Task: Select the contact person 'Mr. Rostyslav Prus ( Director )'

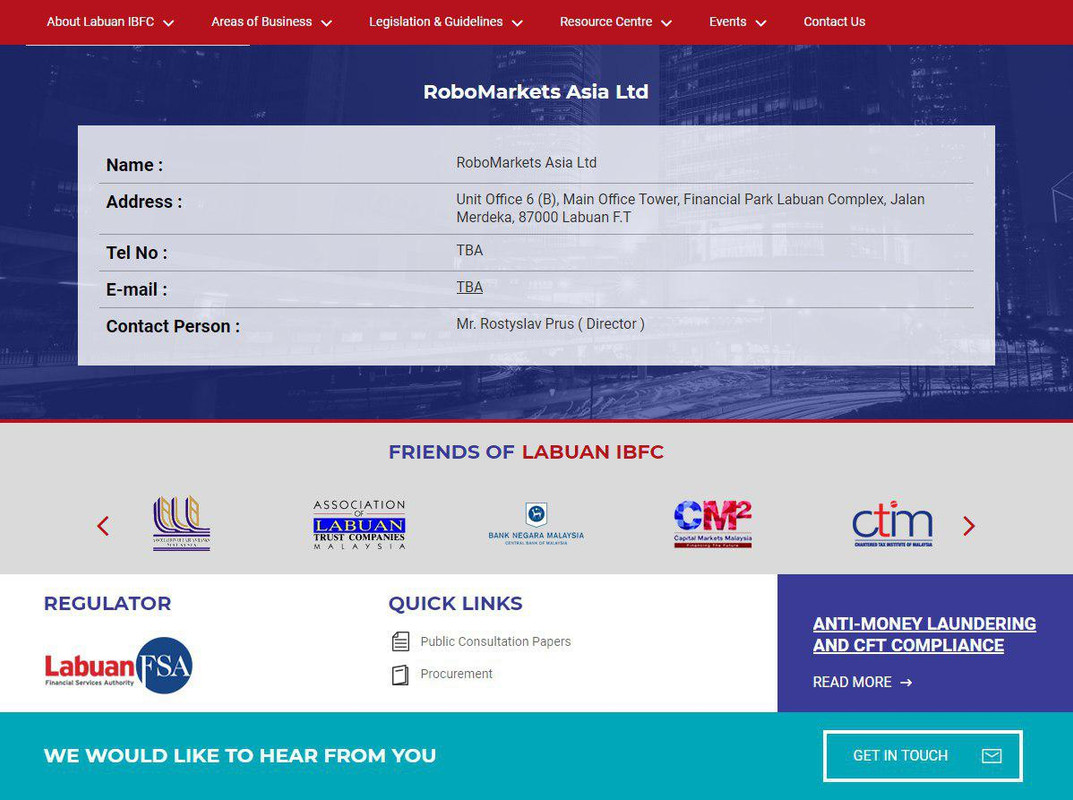Action: click(550, 324)
